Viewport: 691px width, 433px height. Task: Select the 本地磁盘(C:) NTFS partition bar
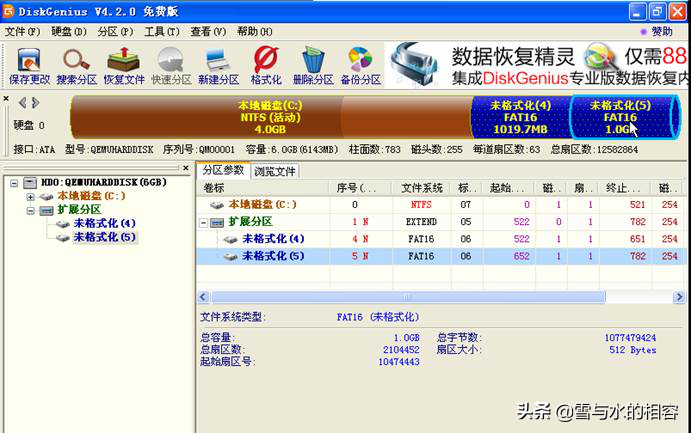pyautogui.click(x=271, y=117)
